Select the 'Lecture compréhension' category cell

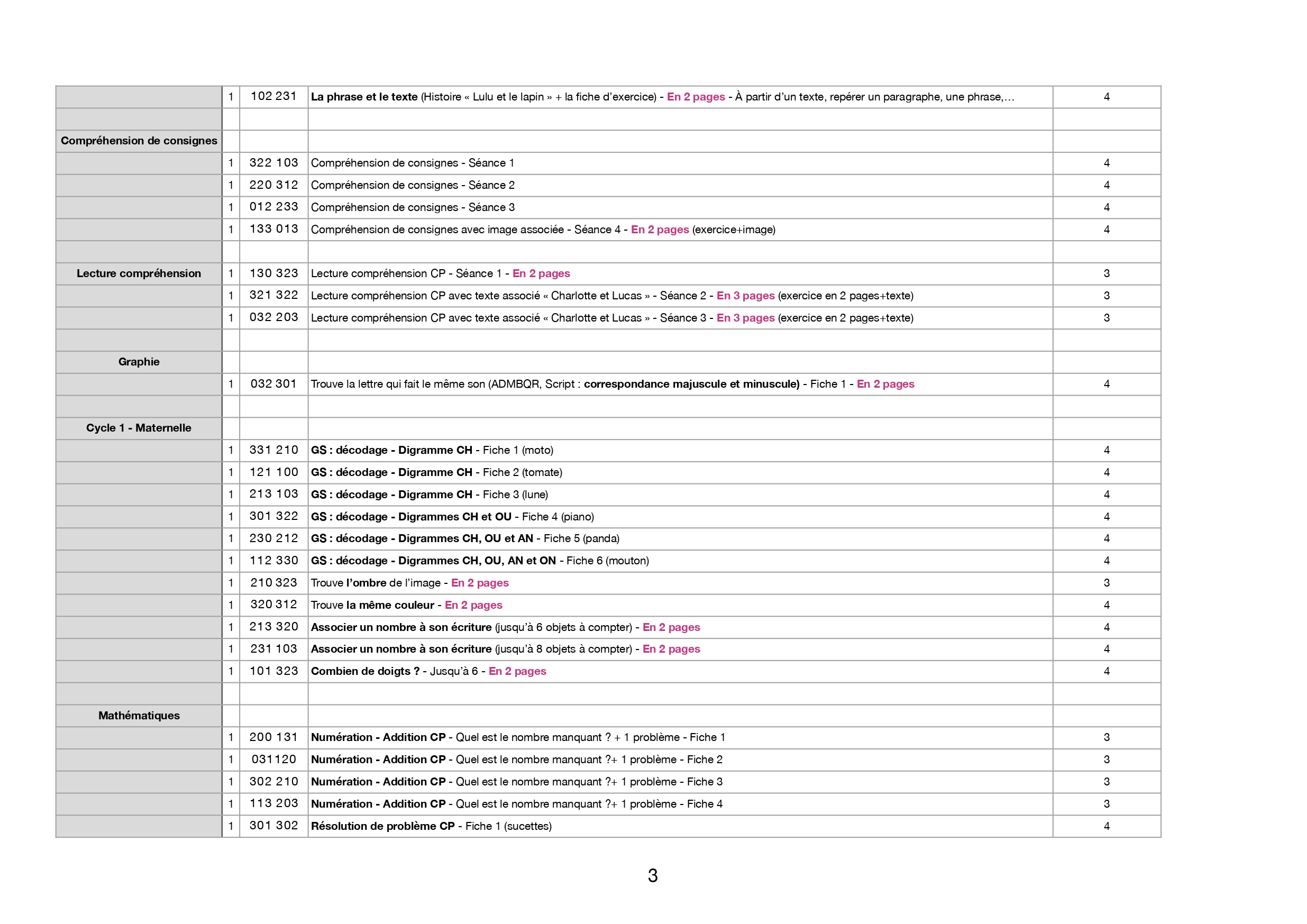139,273
